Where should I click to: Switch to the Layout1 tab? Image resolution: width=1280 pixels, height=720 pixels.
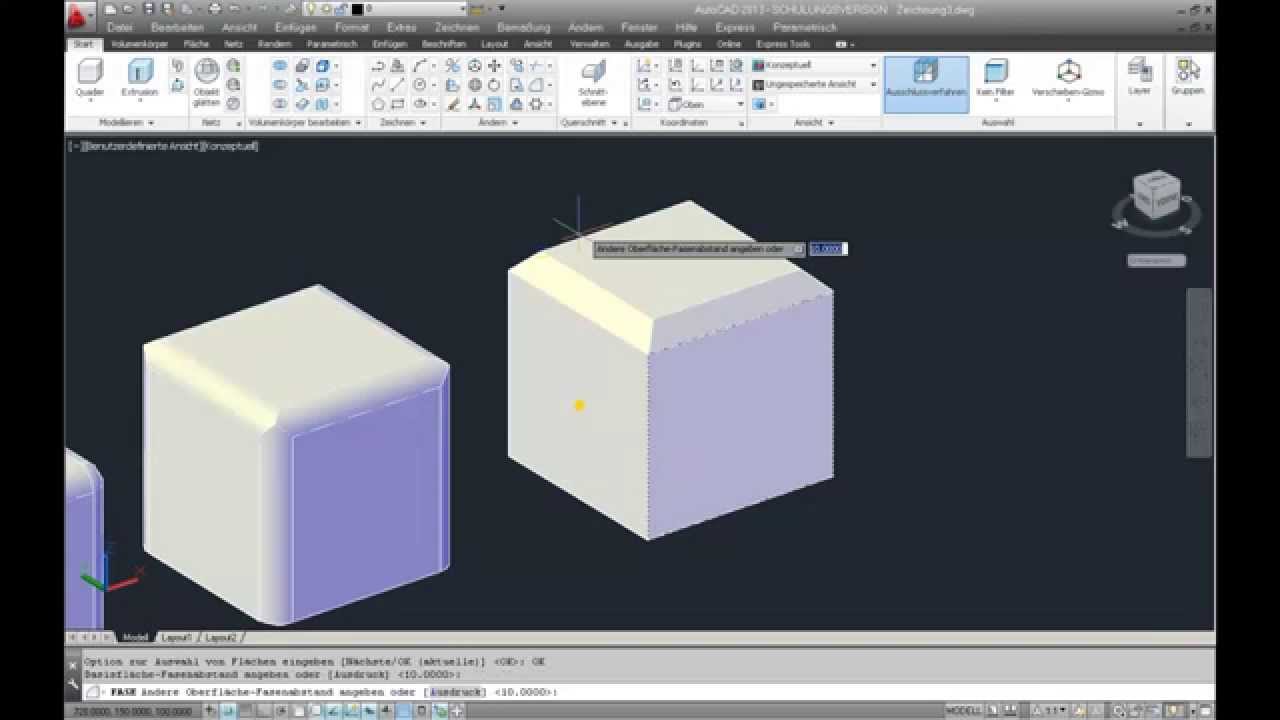(176, 637)
